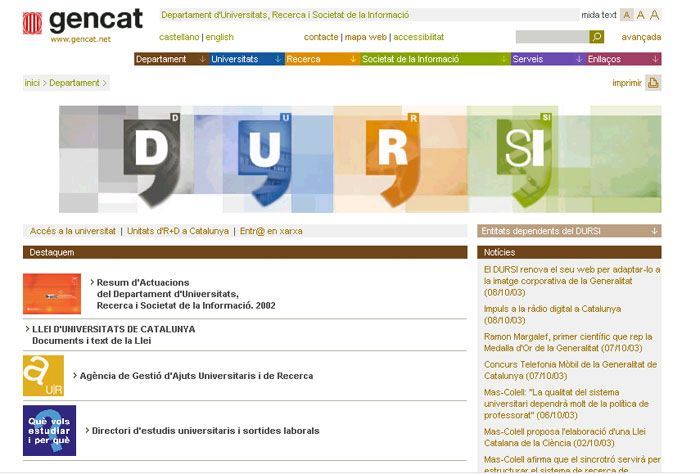
Task: Open Mas-Colell sincrotró news item
Action: (572, 464)
